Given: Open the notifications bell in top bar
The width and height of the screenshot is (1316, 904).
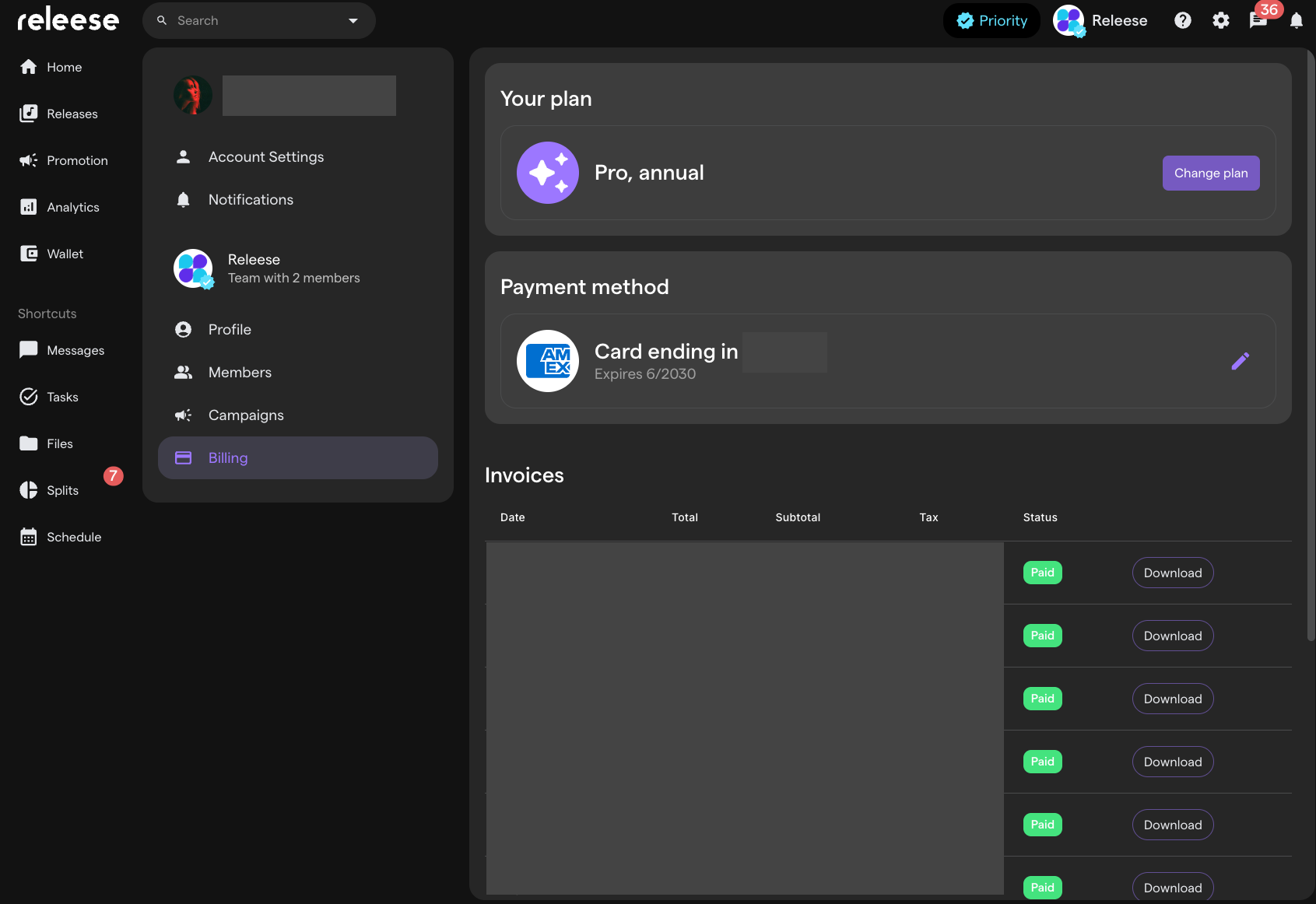Looking at the screenshot, I should click(1297, 20).
